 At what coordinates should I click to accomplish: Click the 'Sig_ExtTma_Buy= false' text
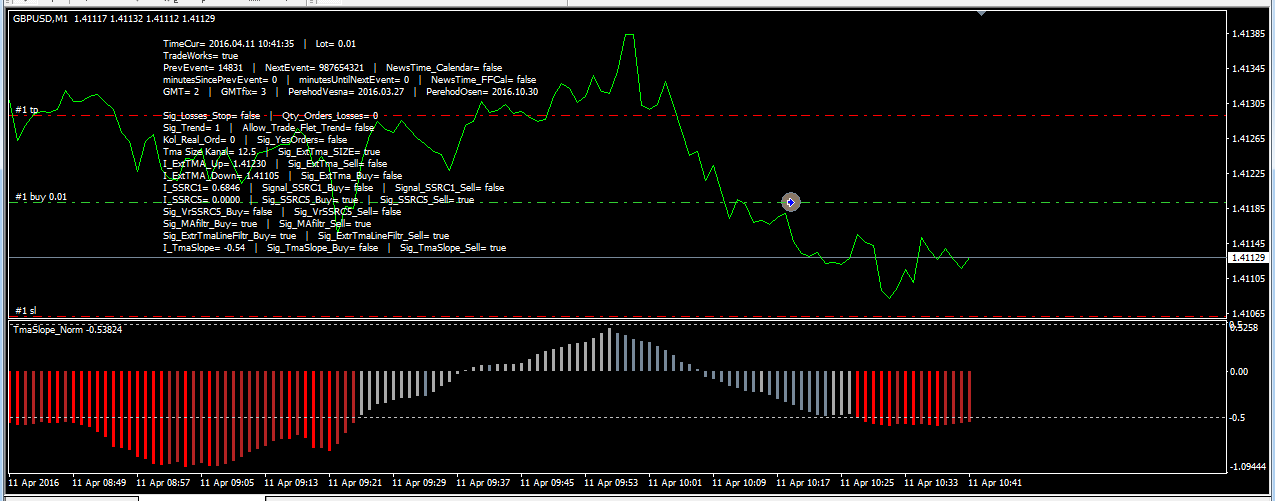tap(351, 174)
